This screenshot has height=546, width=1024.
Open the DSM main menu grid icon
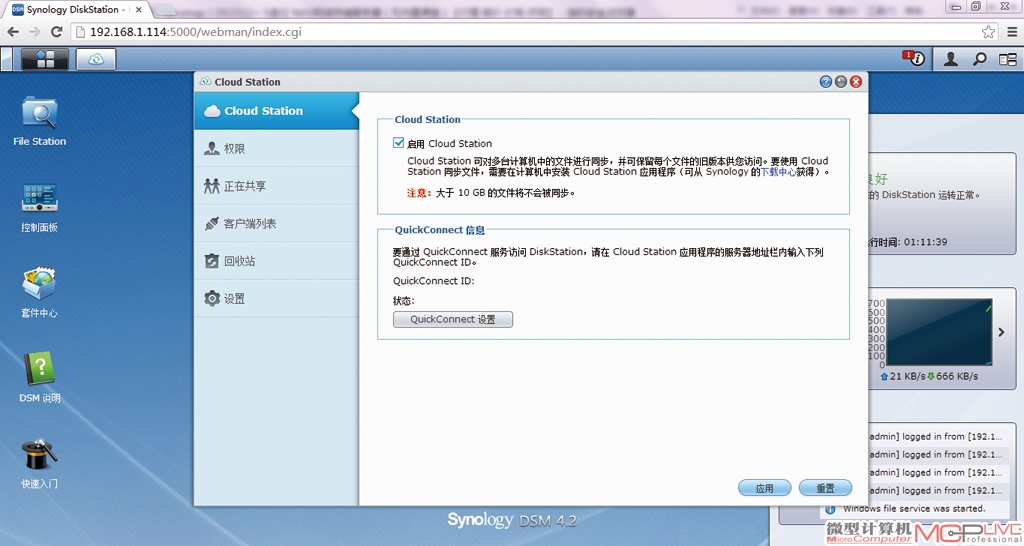pos(45,59)
